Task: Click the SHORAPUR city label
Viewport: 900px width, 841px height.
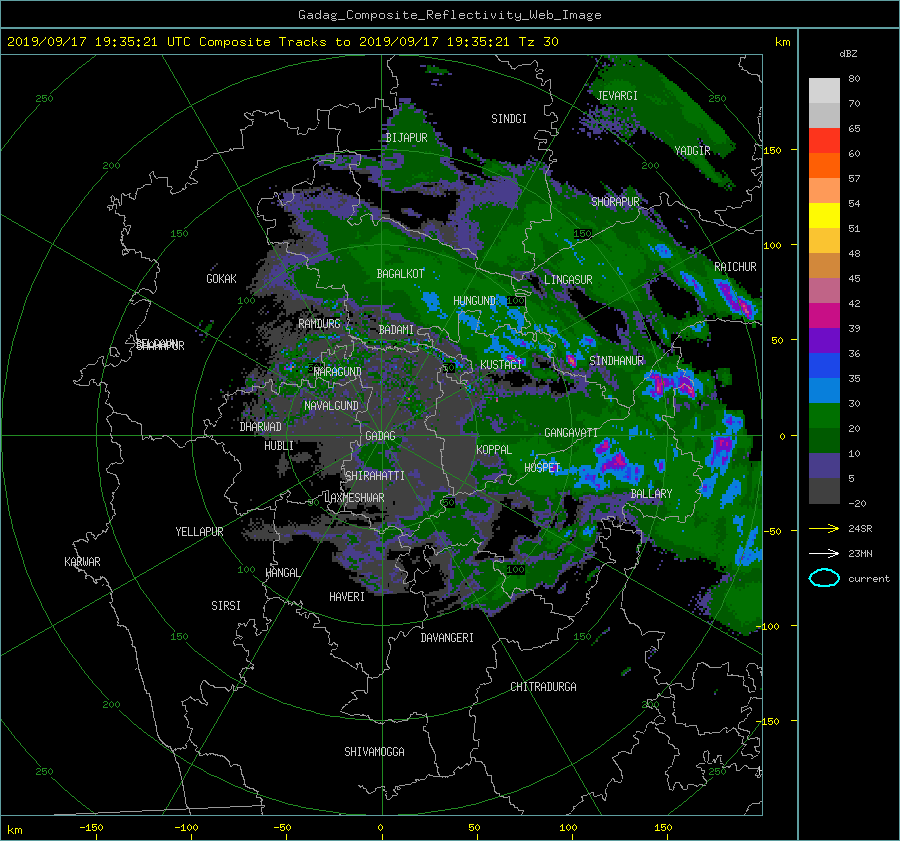Action: [x=615, y=202]
